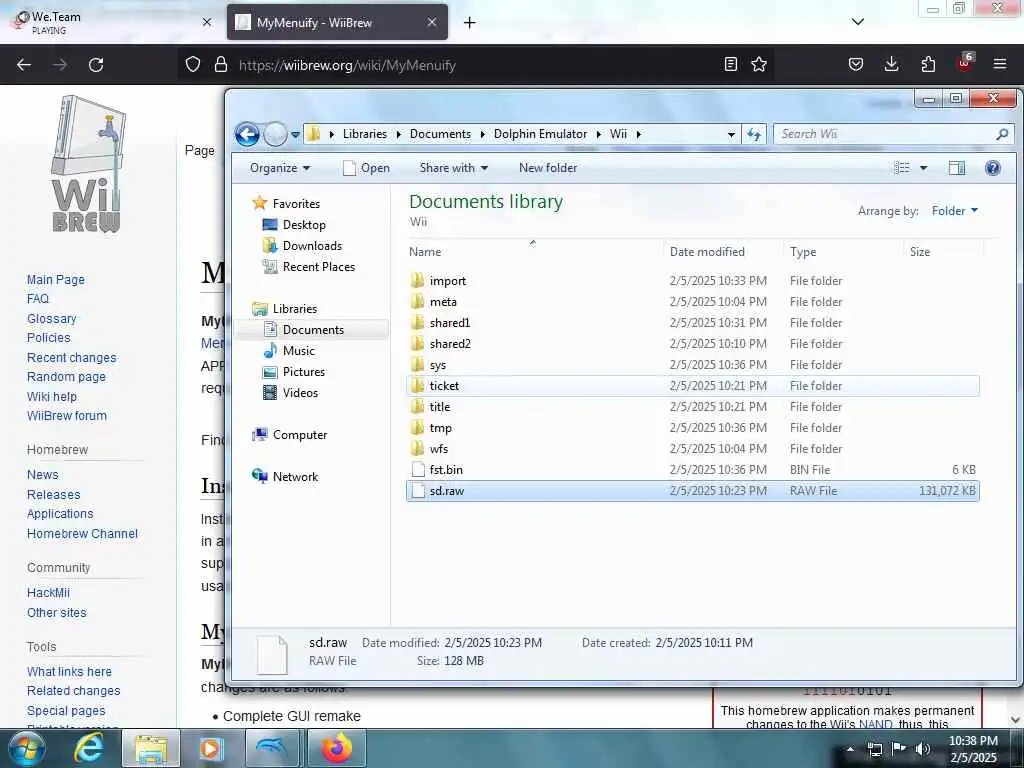Click the Libraries breadcrumb segment
1024x768 pixels.
click(364, 134)
